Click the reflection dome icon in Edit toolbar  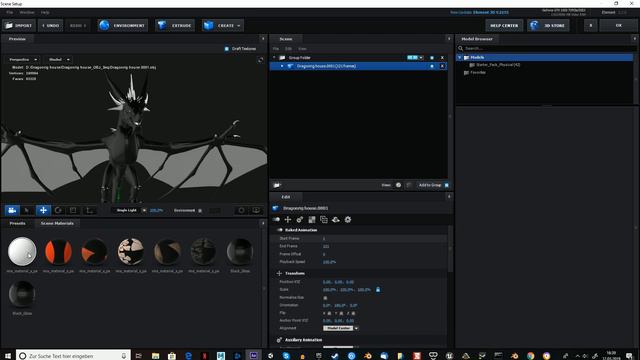pyautogui.click(x=336, y=220)
